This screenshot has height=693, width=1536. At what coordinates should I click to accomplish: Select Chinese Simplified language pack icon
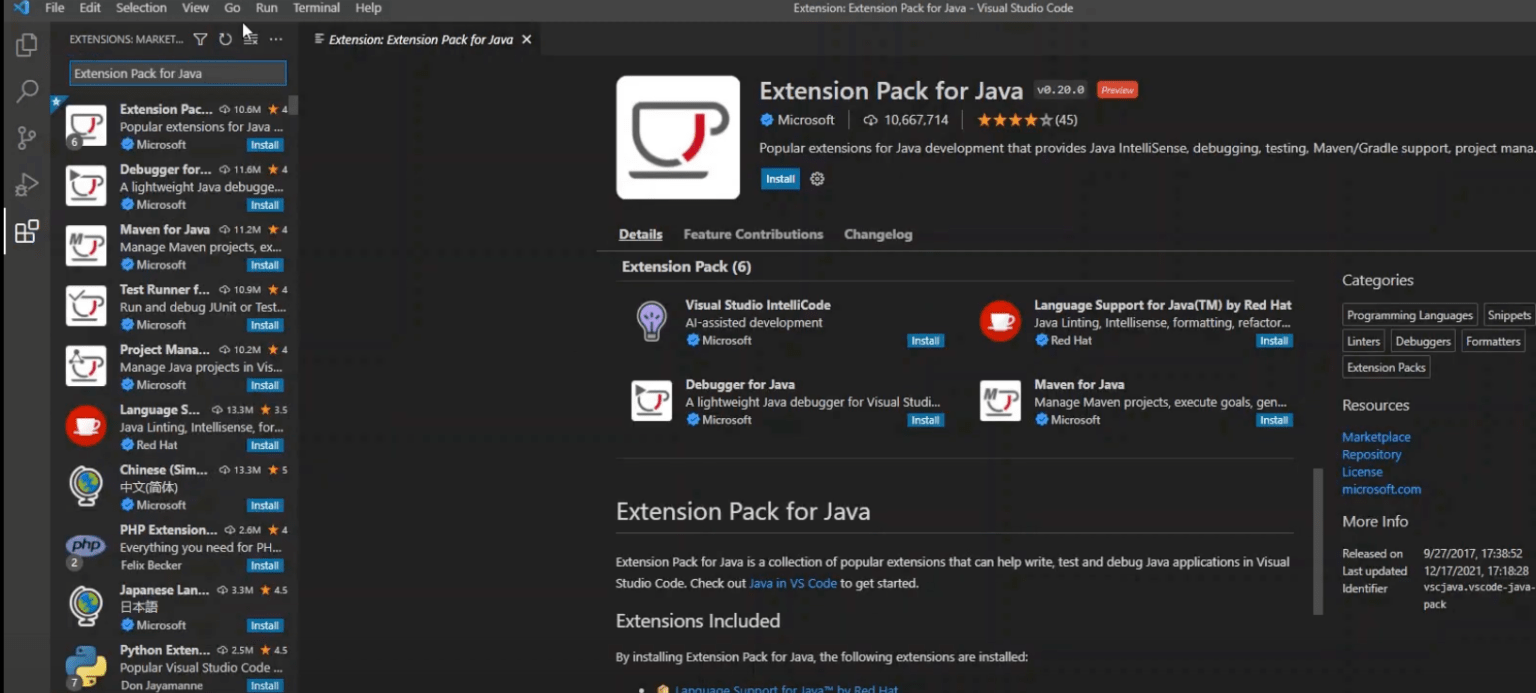pos(86,486)
